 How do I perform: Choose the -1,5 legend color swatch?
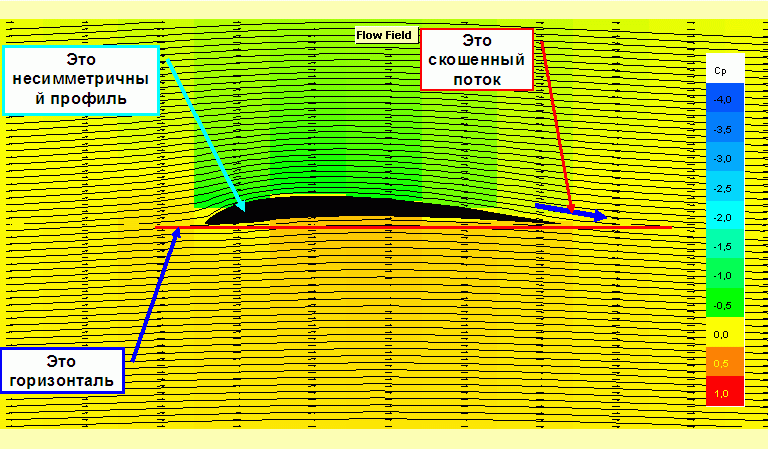click(720, 246)
